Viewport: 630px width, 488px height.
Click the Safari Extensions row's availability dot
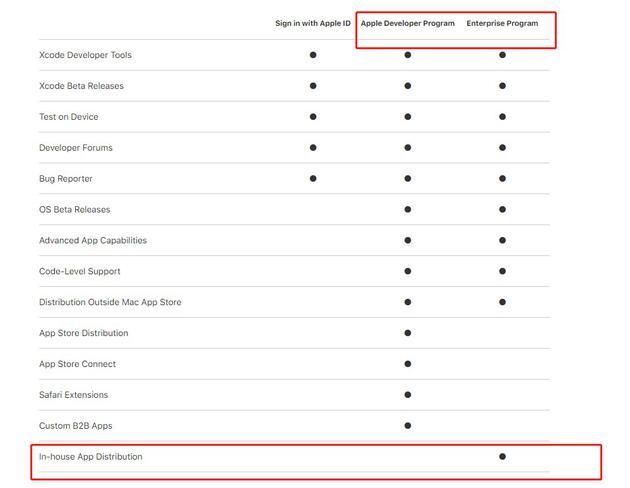pyautogui.click(x=408, y=395)
